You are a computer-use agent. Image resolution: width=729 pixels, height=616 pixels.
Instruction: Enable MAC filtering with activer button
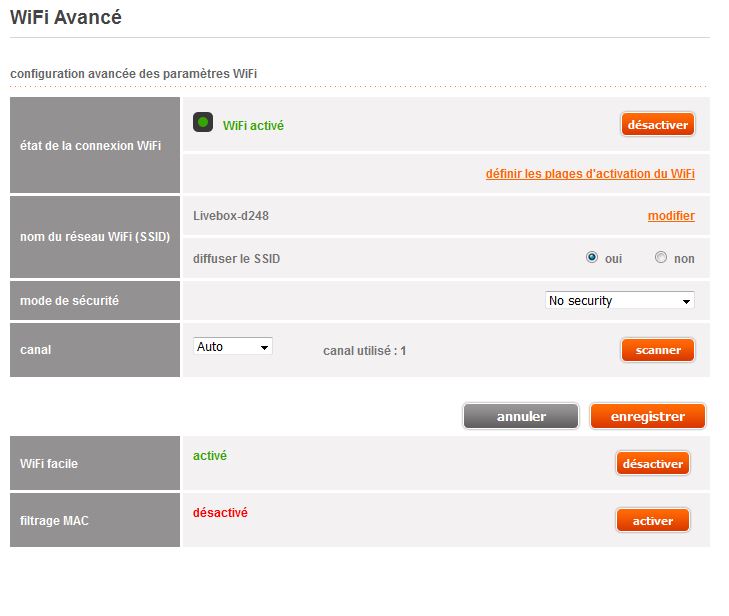point(652,521)
